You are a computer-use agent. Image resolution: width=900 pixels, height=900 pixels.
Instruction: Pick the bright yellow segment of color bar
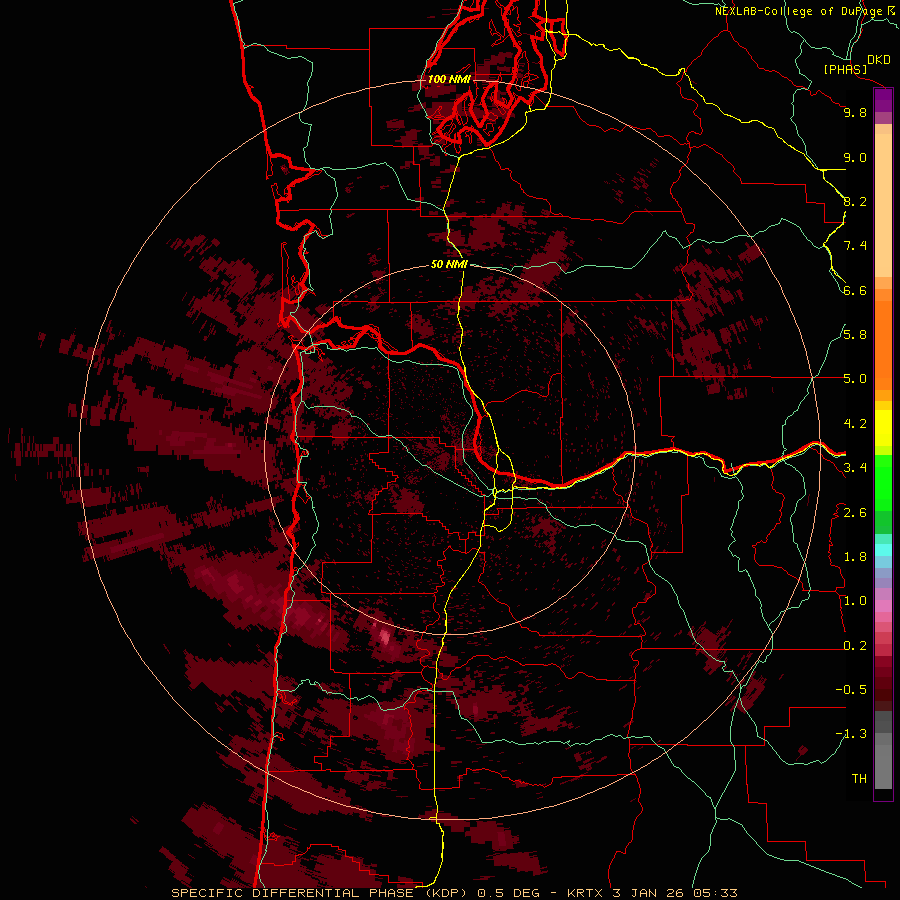pos(883,428)
